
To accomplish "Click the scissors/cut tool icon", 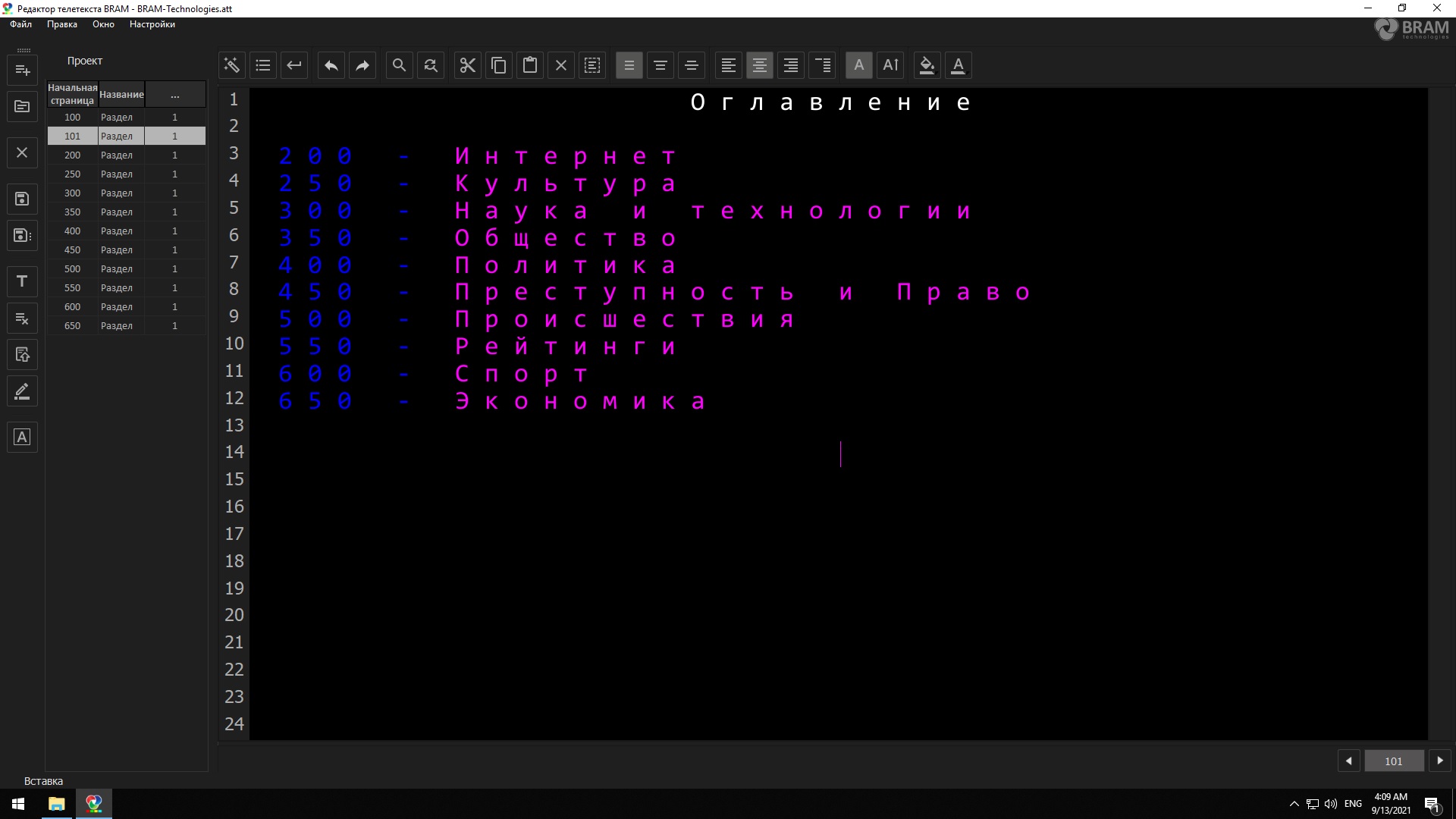I will (x=466, y=65).
